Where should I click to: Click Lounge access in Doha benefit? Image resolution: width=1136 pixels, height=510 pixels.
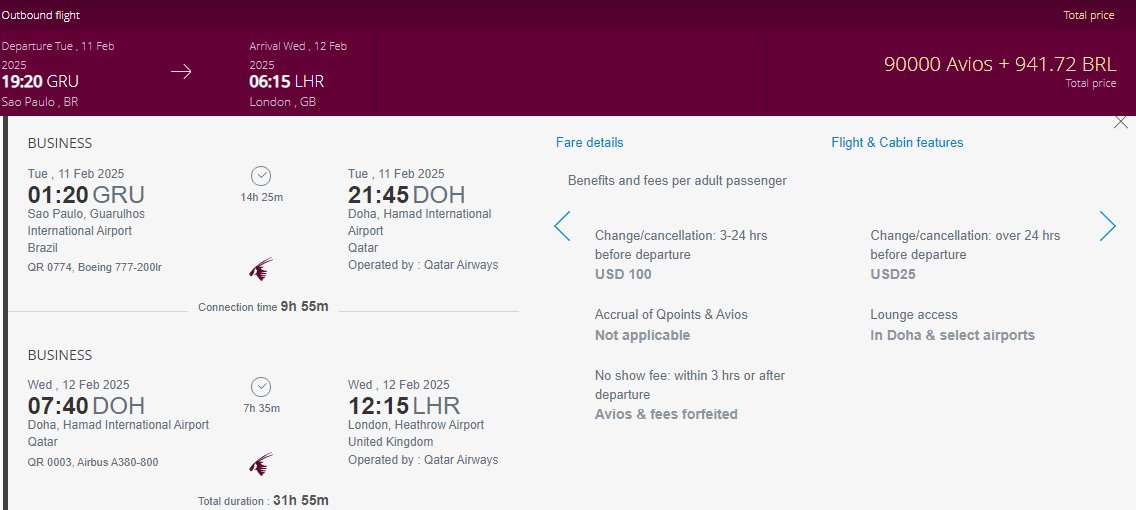pyautogui.click(x=952, y=325)
